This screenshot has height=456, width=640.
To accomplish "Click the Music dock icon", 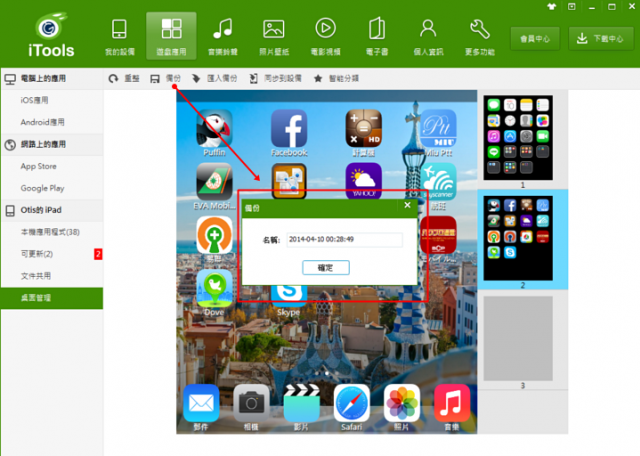I will [x=452, y=403].
